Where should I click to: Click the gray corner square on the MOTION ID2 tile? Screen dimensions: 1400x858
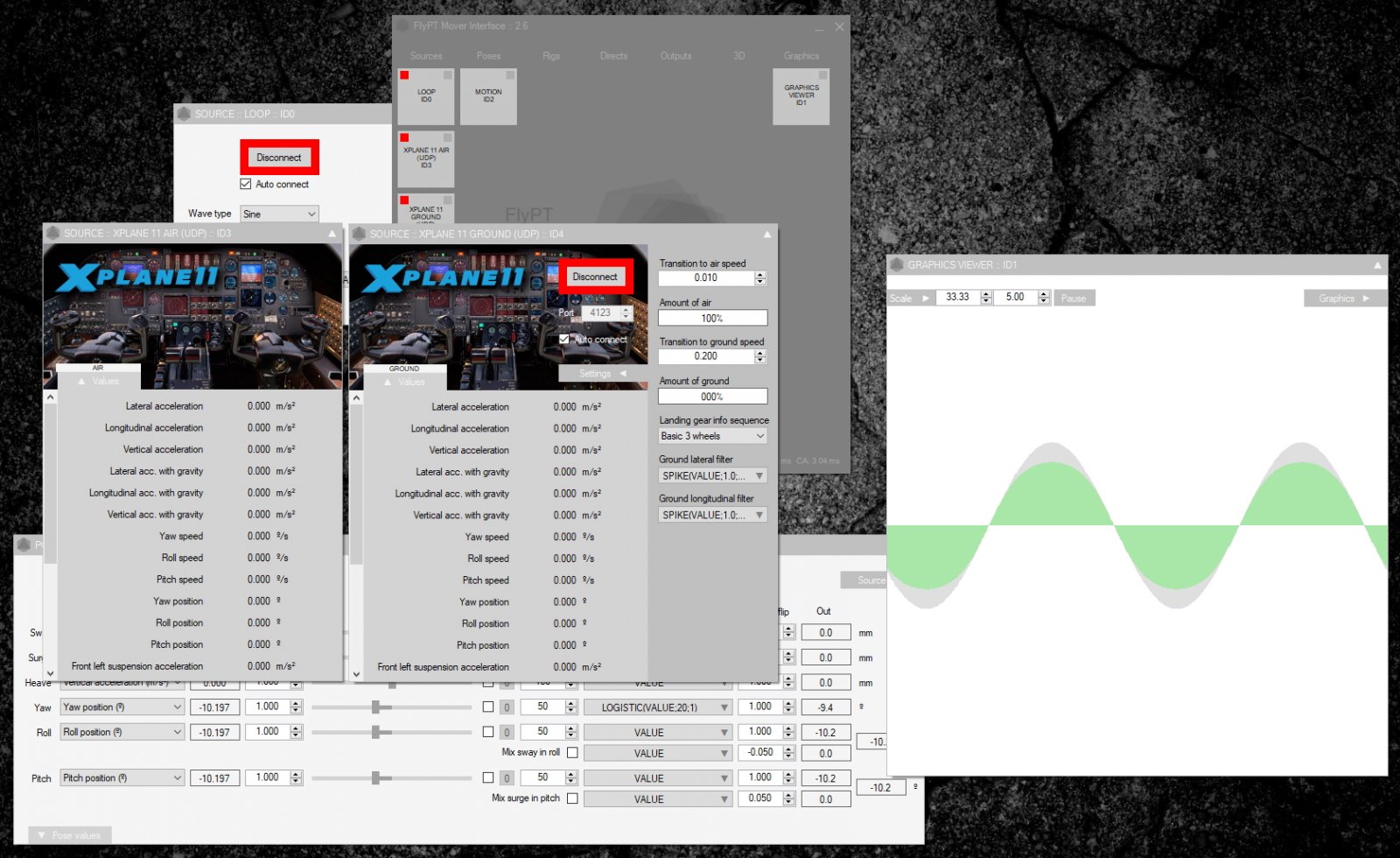(510, 75)
